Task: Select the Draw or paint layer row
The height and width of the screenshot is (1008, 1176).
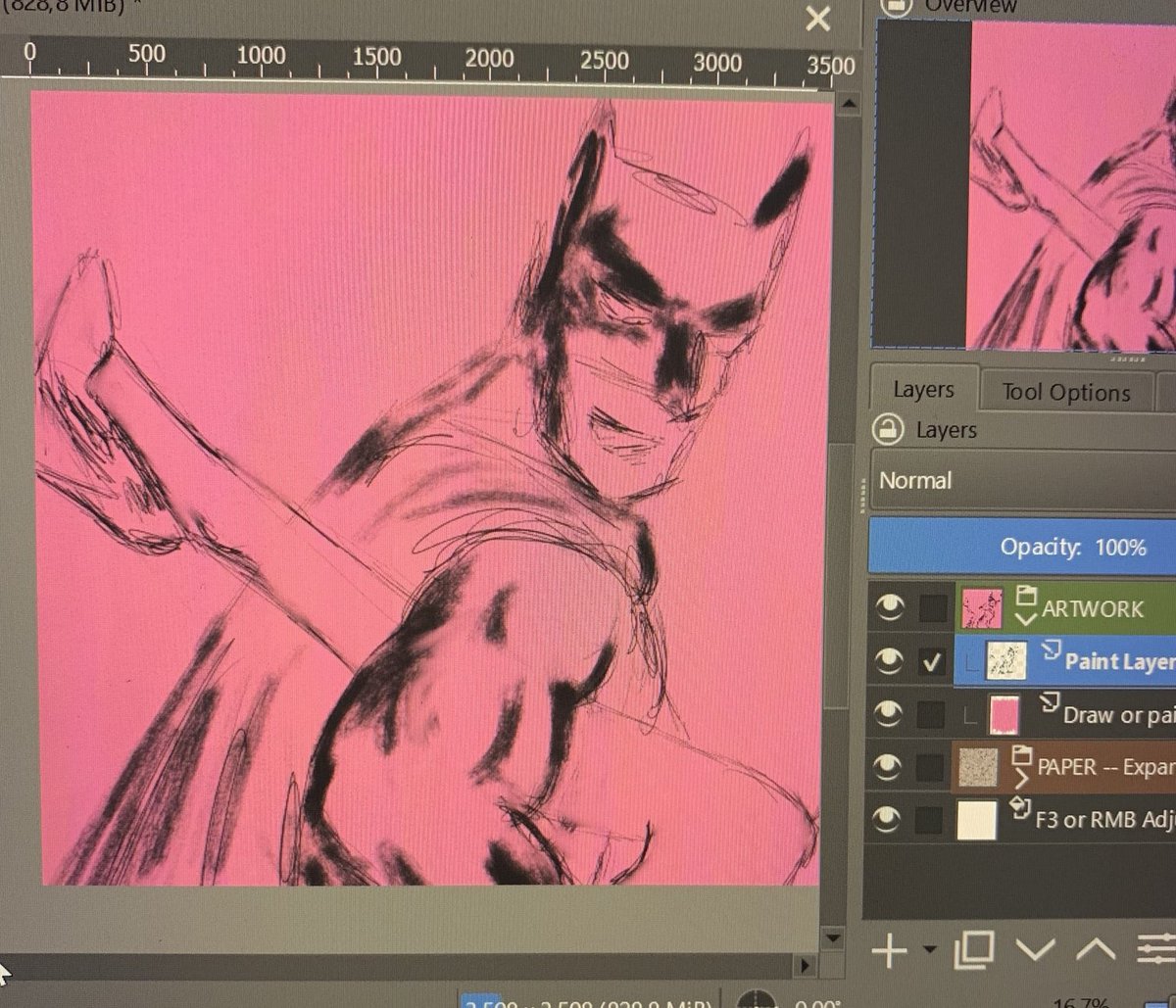Action: click(x=1064, y=714)
